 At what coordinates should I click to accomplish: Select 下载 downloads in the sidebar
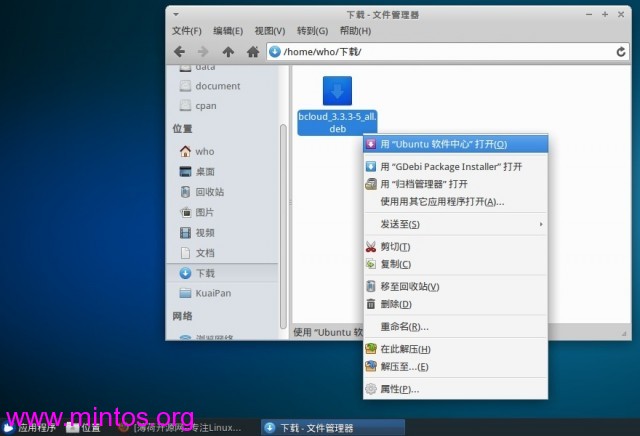click(x=222, y=273)
